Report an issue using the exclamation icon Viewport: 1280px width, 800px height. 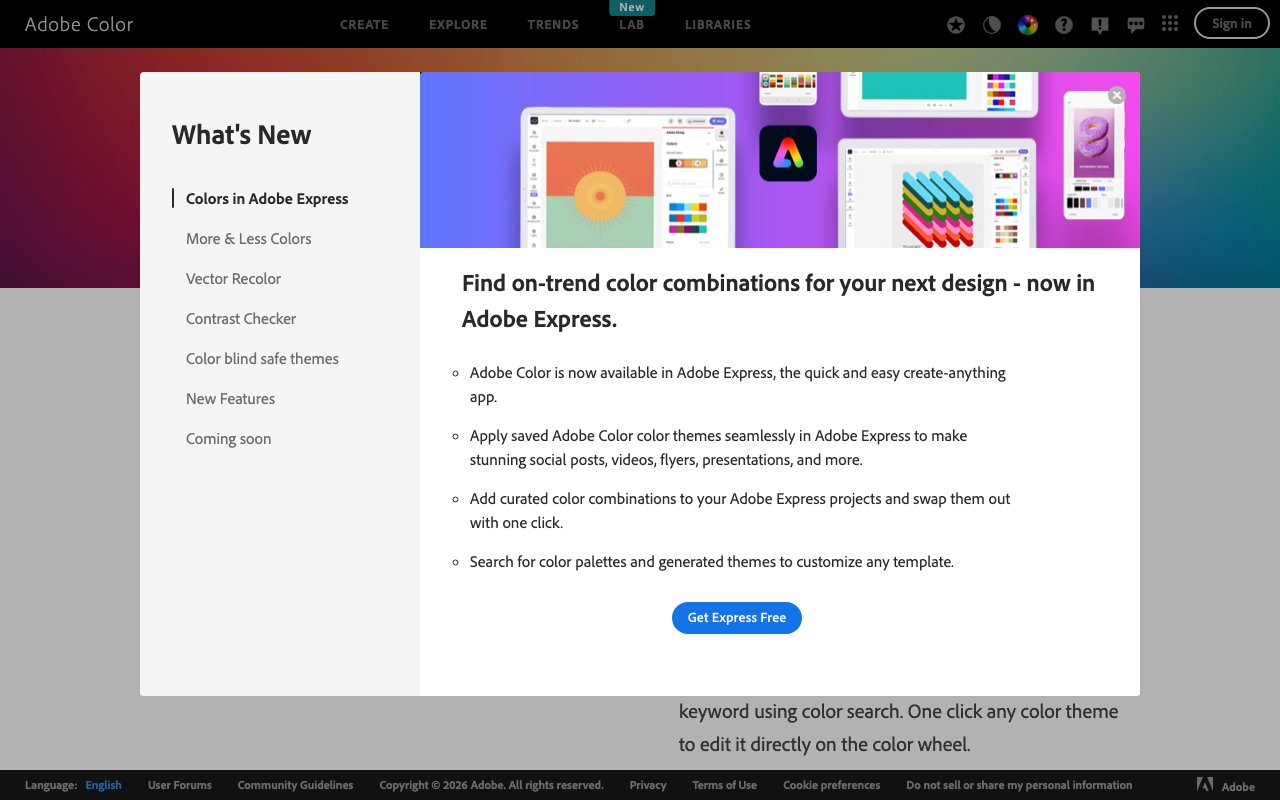pyautogui.click(x=1099, y=24)
